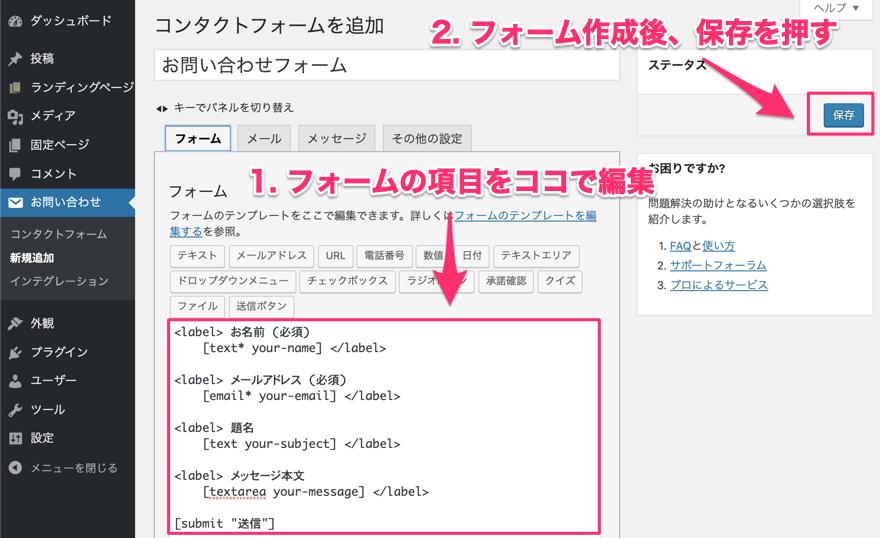Open the サポートフォーラム link
880x538 pixels.
coord(718,265)
